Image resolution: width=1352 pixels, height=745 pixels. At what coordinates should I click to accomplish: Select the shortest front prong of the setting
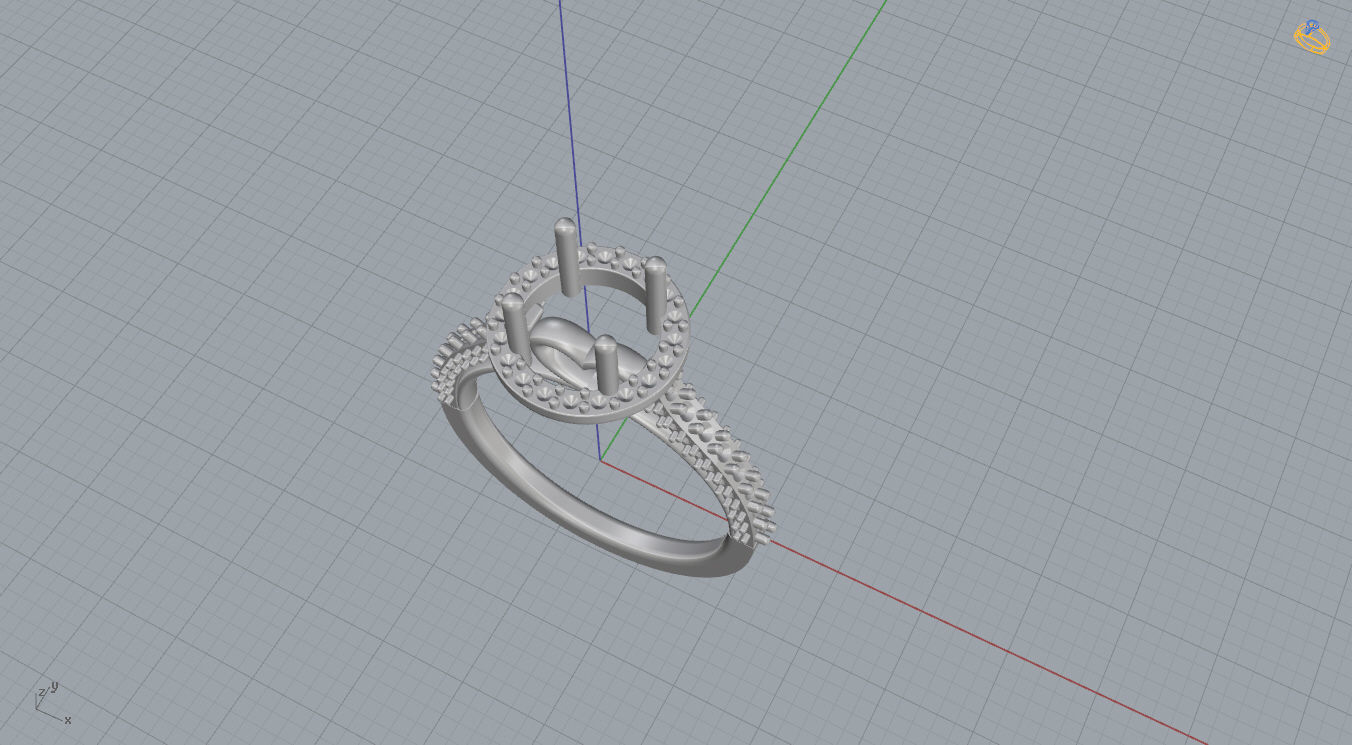point(605,365)
